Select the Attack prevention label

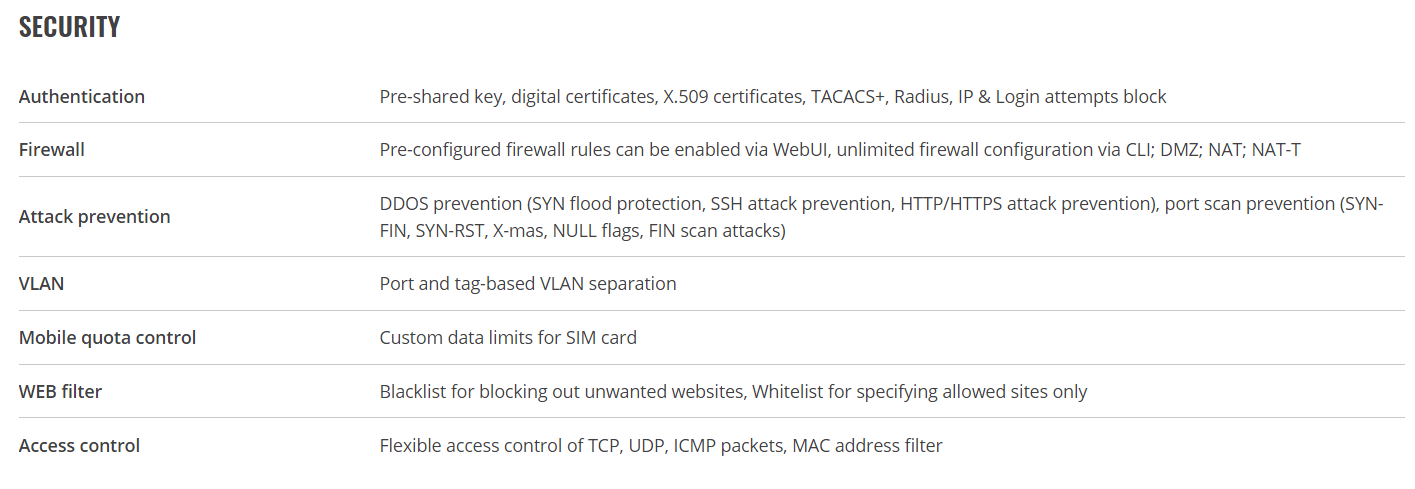[95, 216]
